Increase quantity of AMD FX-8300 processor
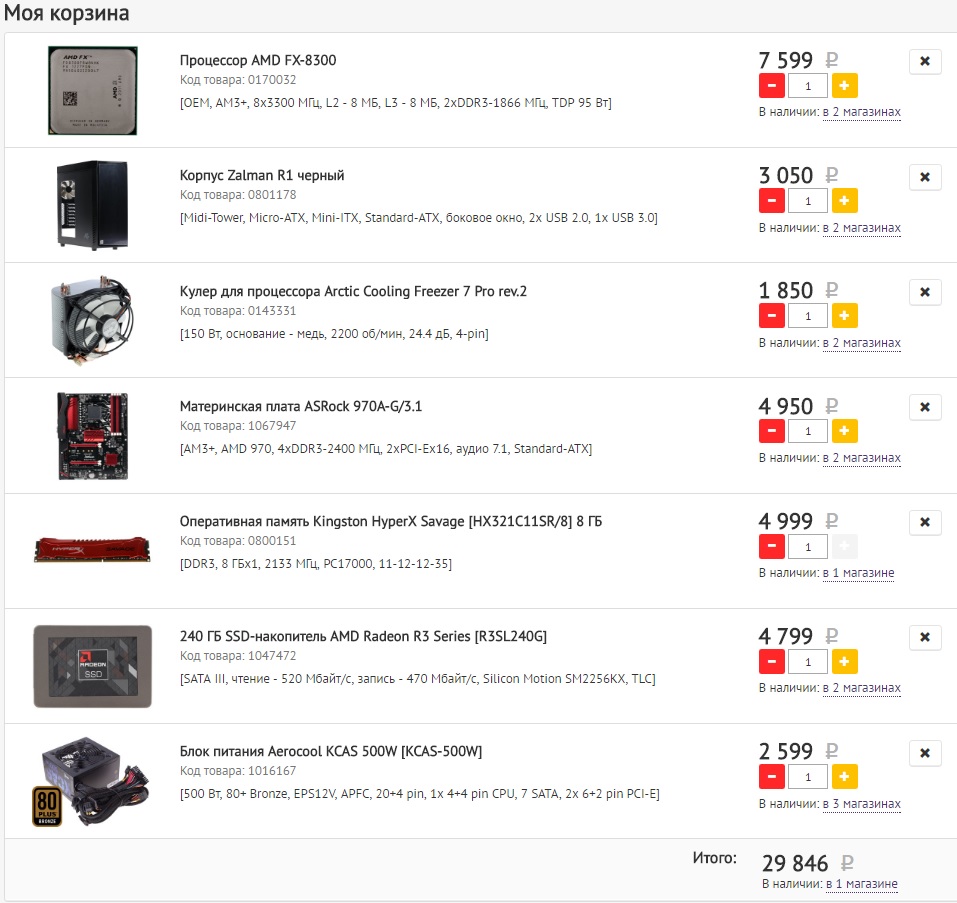This screenshot has width=957, height=903. pyautogui.click(x=844, y=85)
